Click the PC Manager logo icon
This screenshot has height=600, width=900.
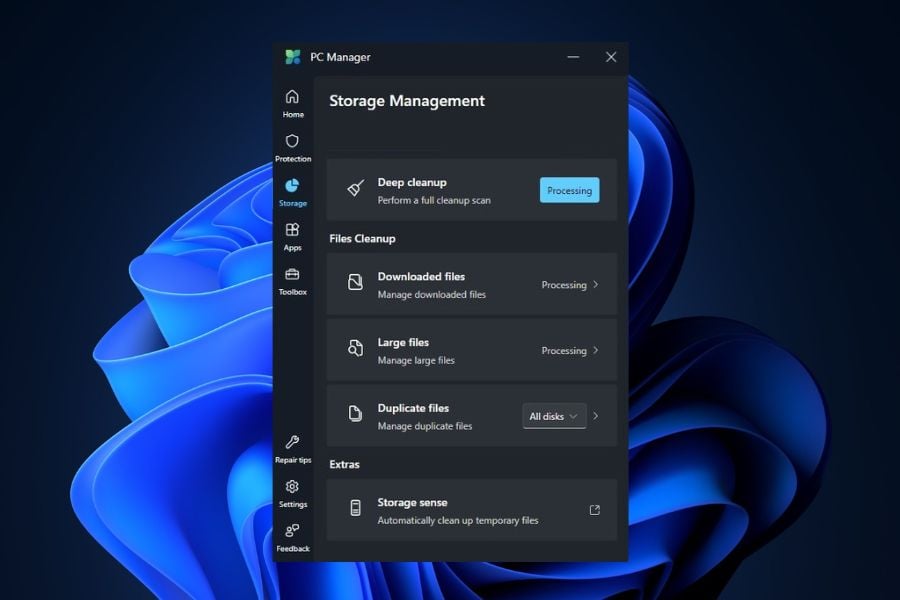pos(292,57)
